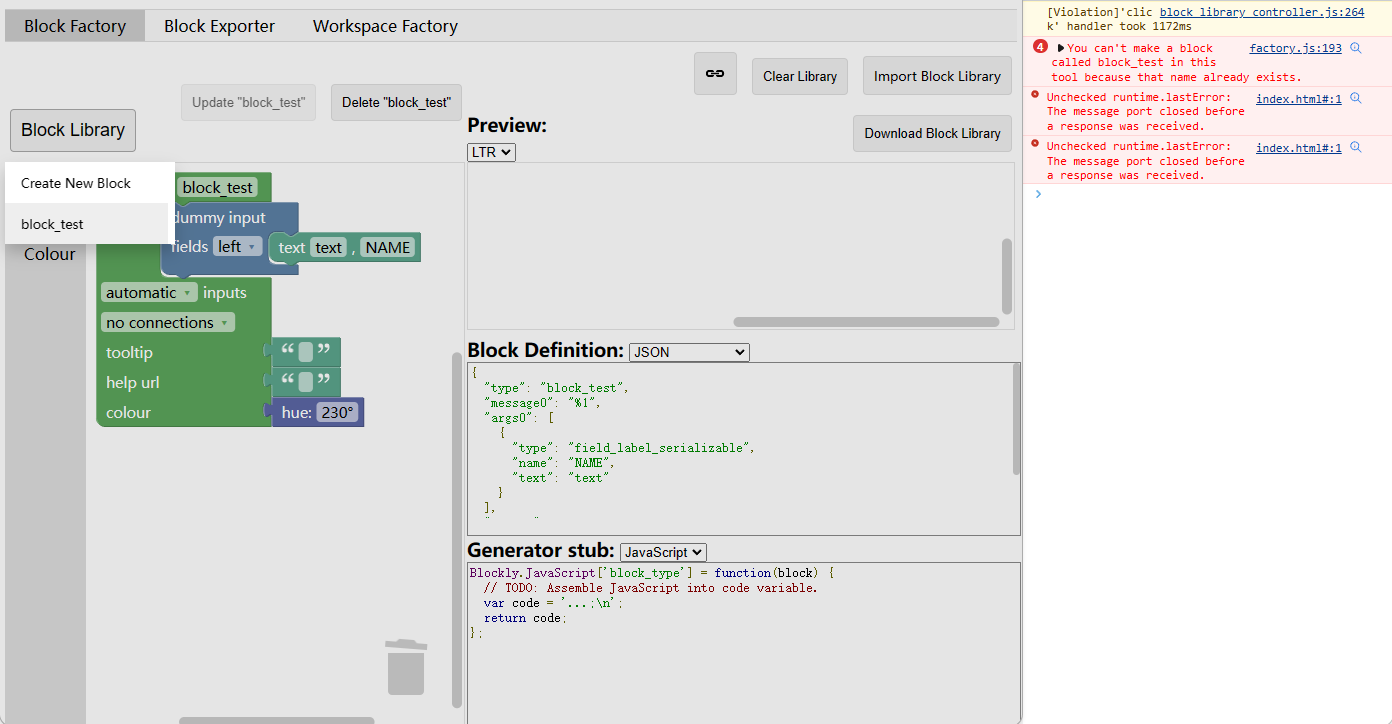
Task: Click Delete "block_test" button
Action: 396,102
